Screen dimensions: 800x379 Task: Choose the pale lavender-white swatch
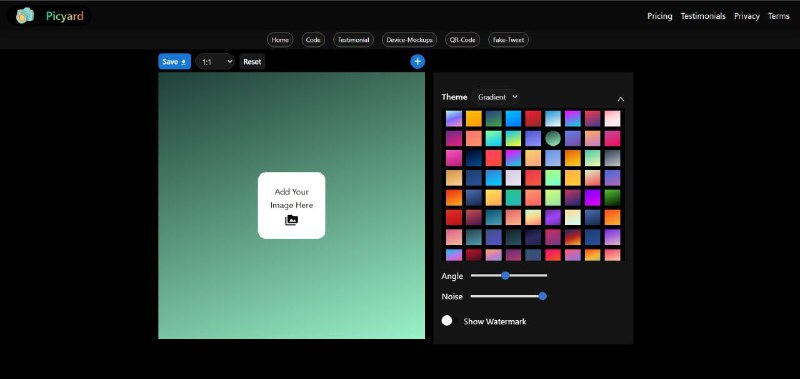(x=513, y=178)
